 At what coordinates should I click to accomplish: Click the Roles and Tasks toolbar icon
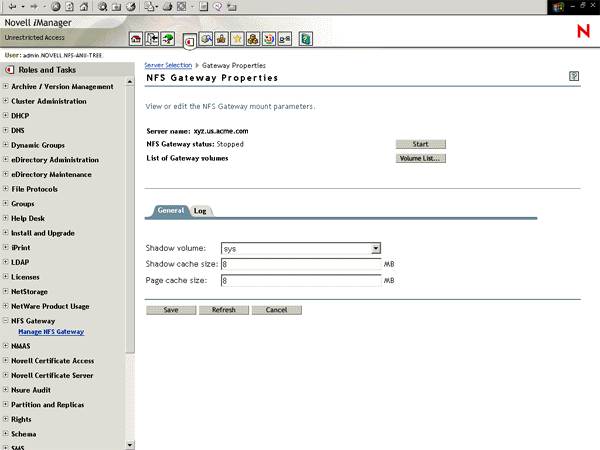click(x=190, y=41)
